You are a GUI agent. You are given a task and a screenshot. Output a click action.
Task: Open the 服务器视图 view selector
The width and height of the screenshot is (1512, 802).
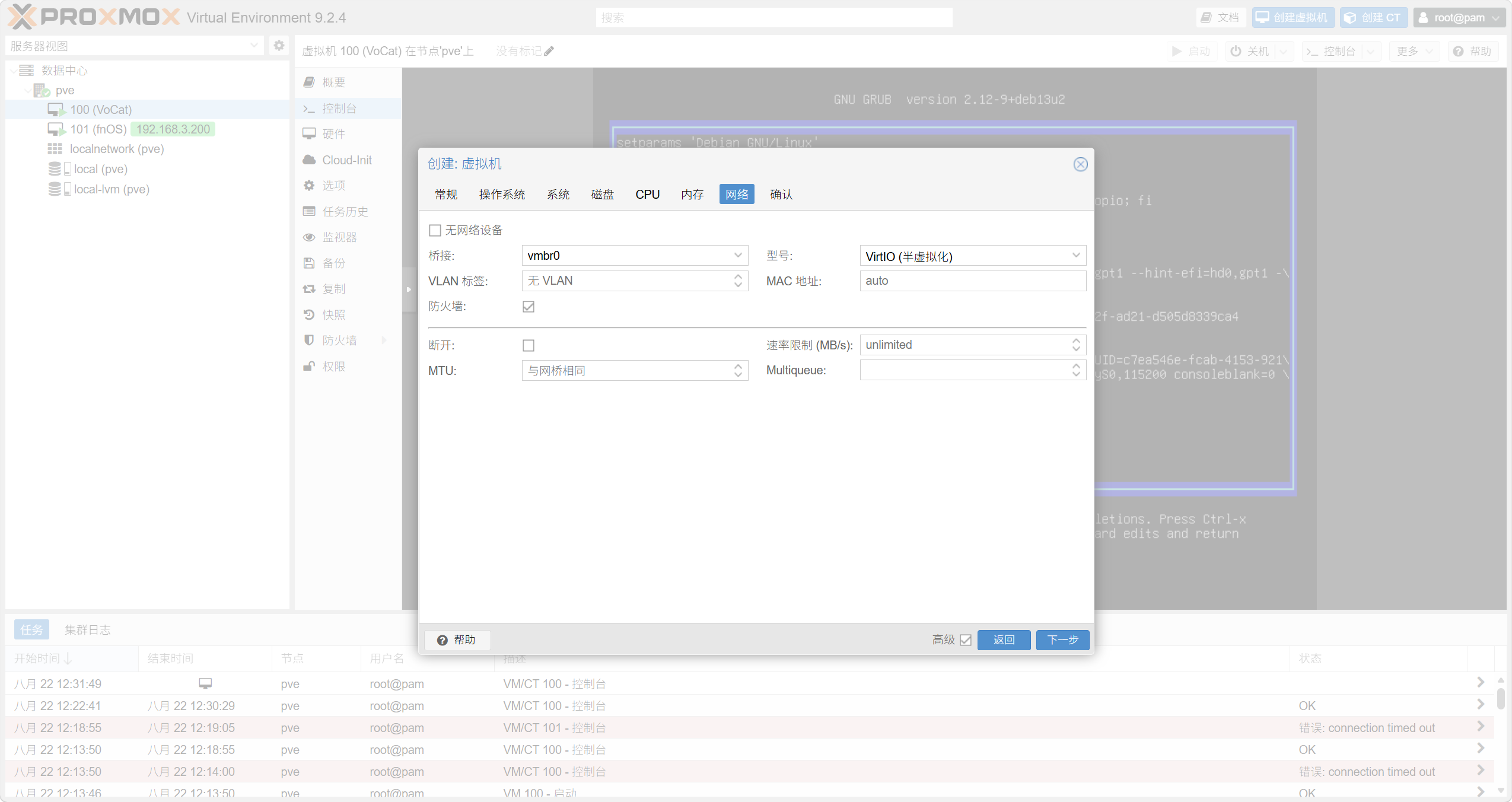pyautogui.click(x=135, y=46)
